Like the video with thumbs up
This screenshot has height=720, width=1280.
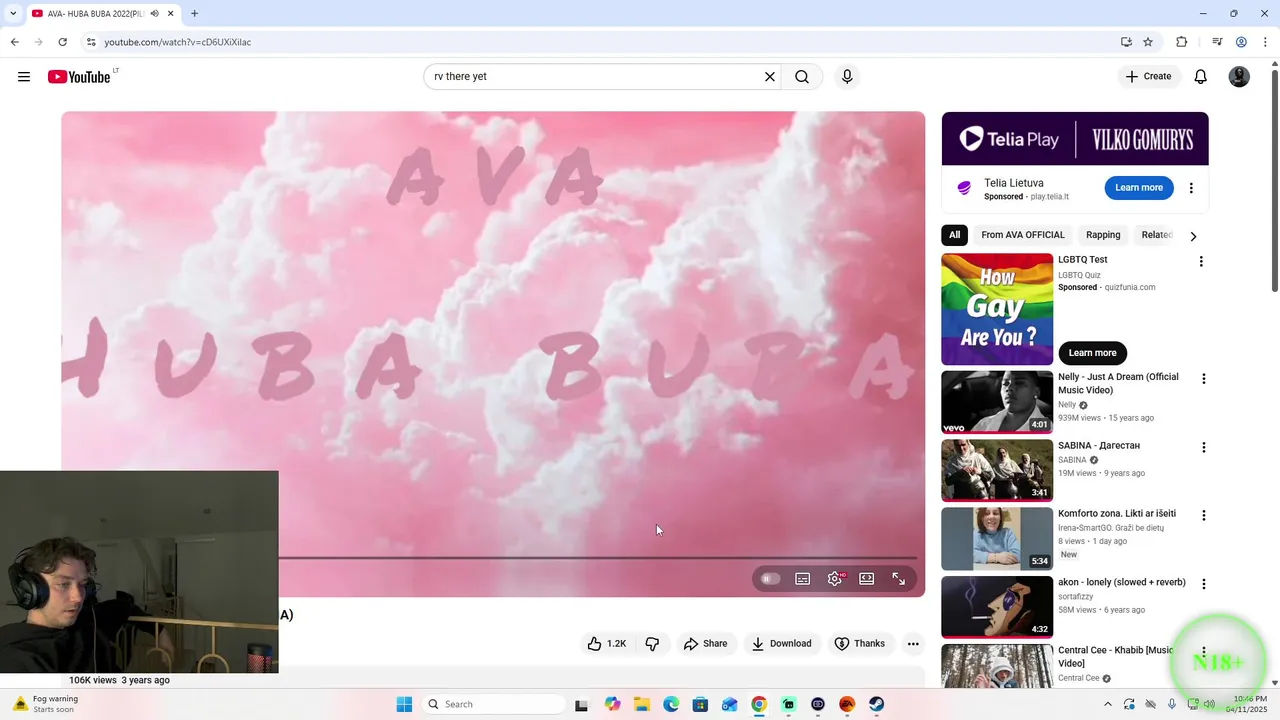tap(607, 644)
